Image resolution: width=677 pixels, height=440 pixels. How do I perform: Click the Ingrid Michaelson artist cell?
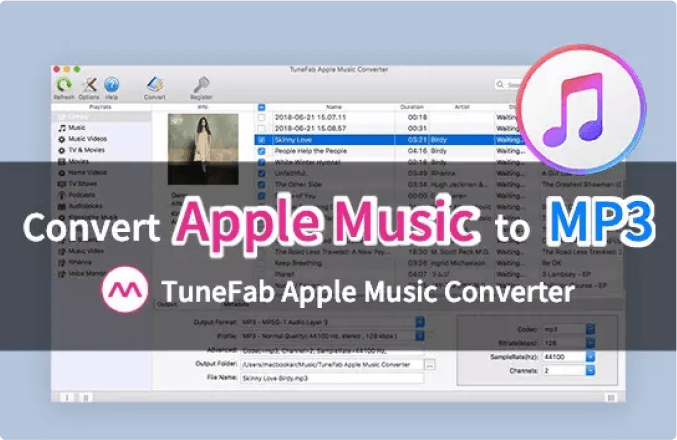point(458,263)
